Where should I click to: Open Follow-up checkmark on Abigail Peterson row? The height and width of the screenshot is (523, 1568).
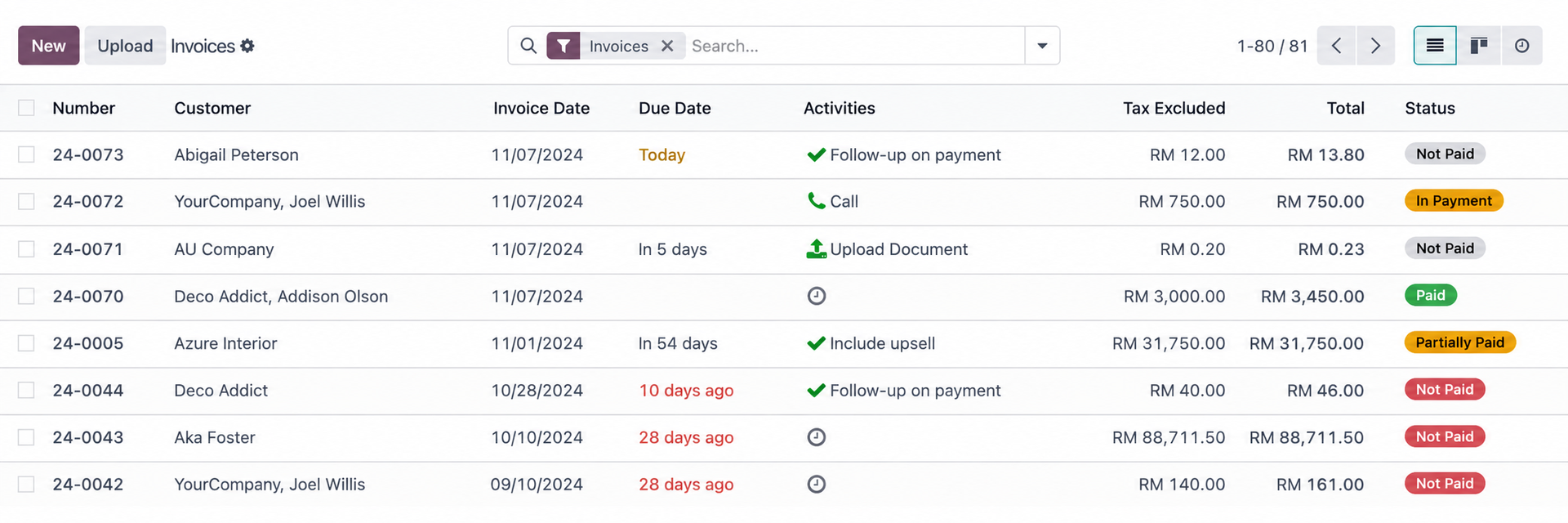(816, 154)
